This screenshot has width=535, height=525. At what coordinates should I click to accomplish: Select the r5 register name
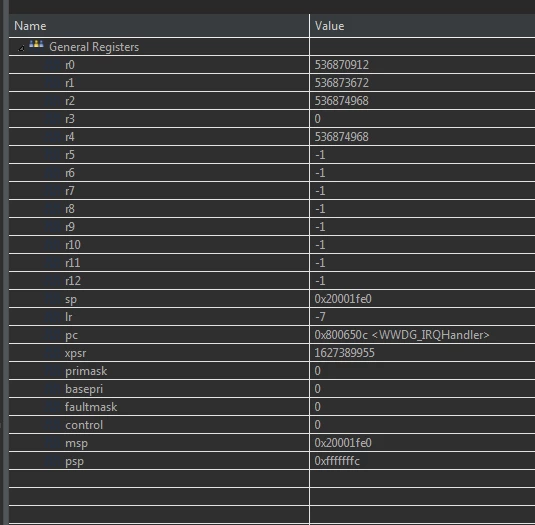click(70, 155)
